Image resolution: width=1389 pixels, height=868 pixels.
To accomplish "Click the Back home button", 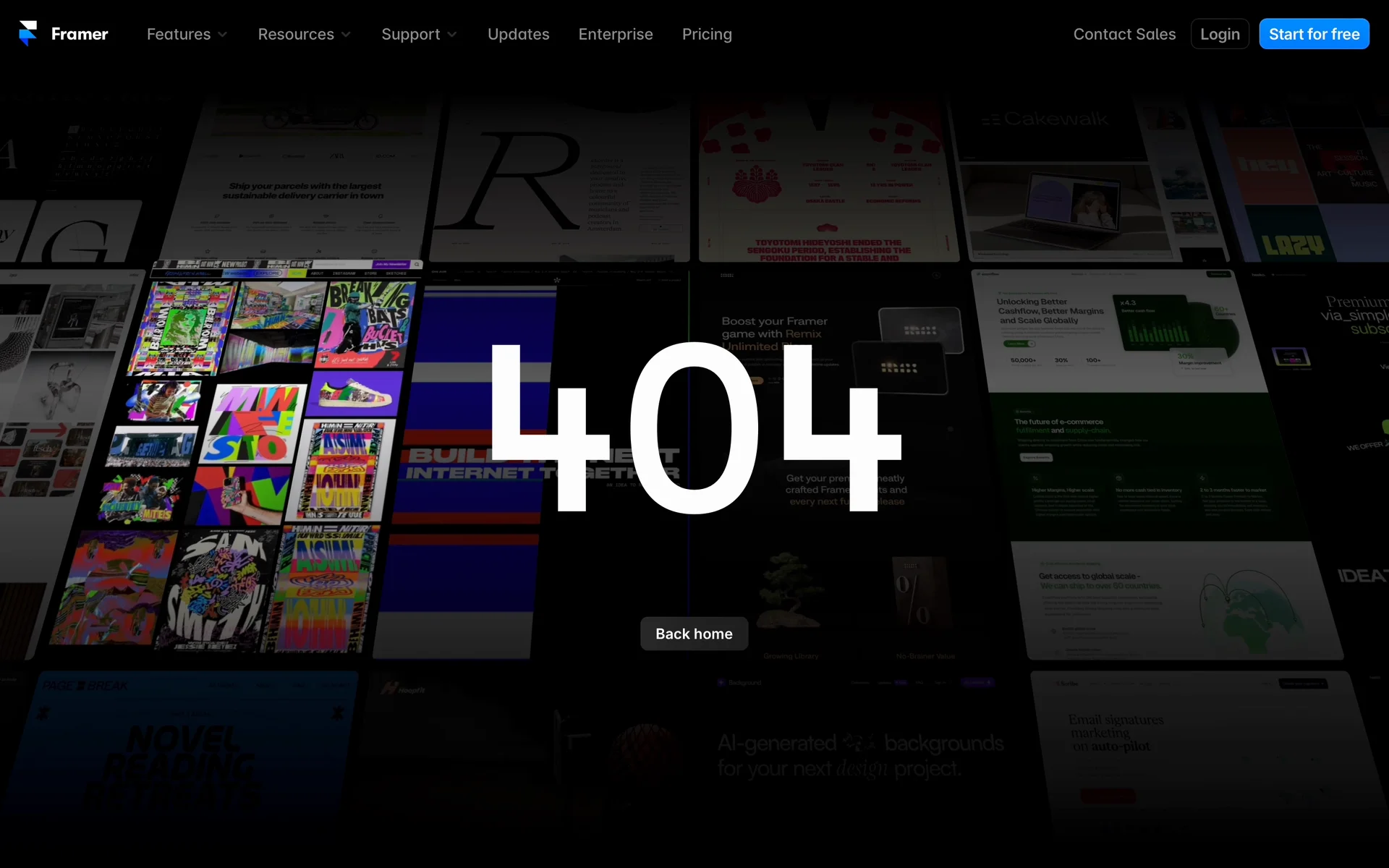I will (x=694, y=634).
